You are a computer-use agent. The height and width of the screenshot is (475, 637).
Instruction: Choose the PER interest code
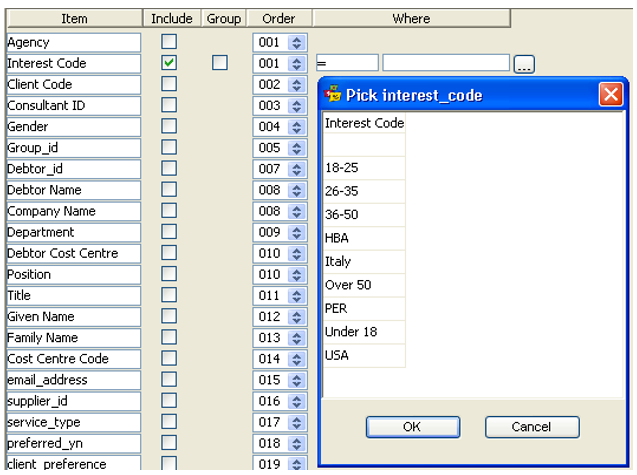(x=364, y=309)
